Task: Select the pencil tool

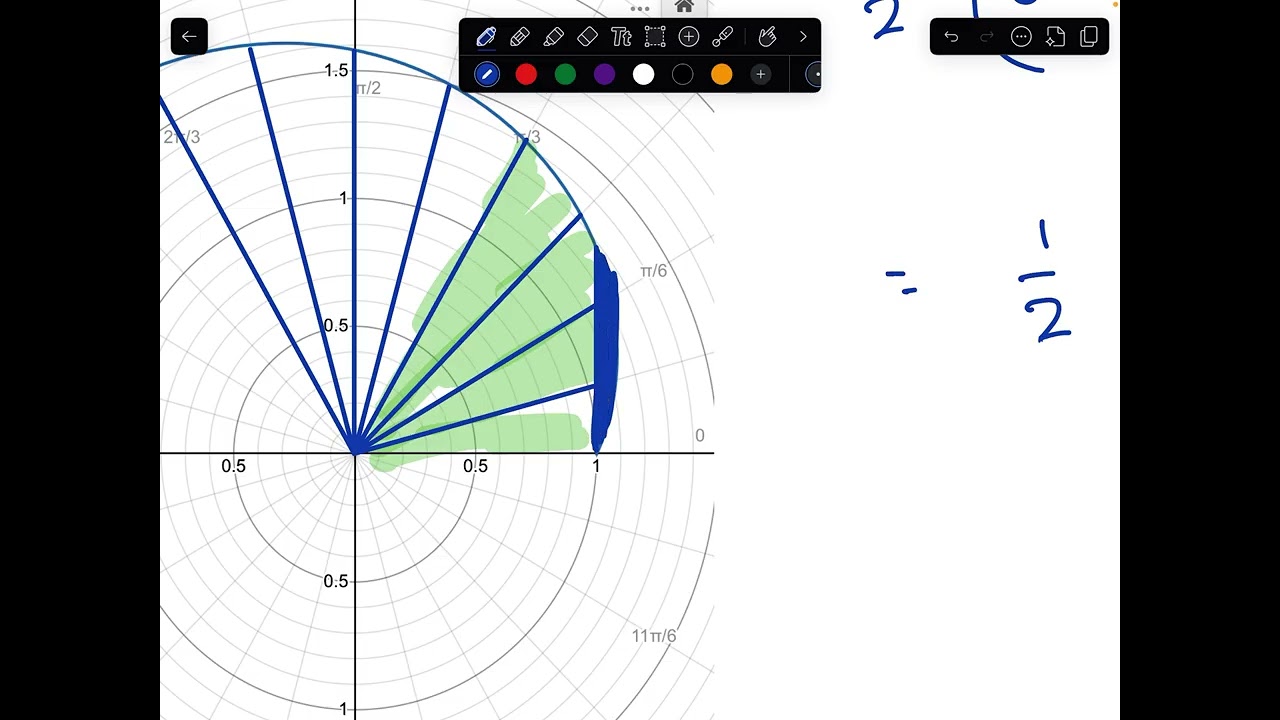Action: (519, 37)
